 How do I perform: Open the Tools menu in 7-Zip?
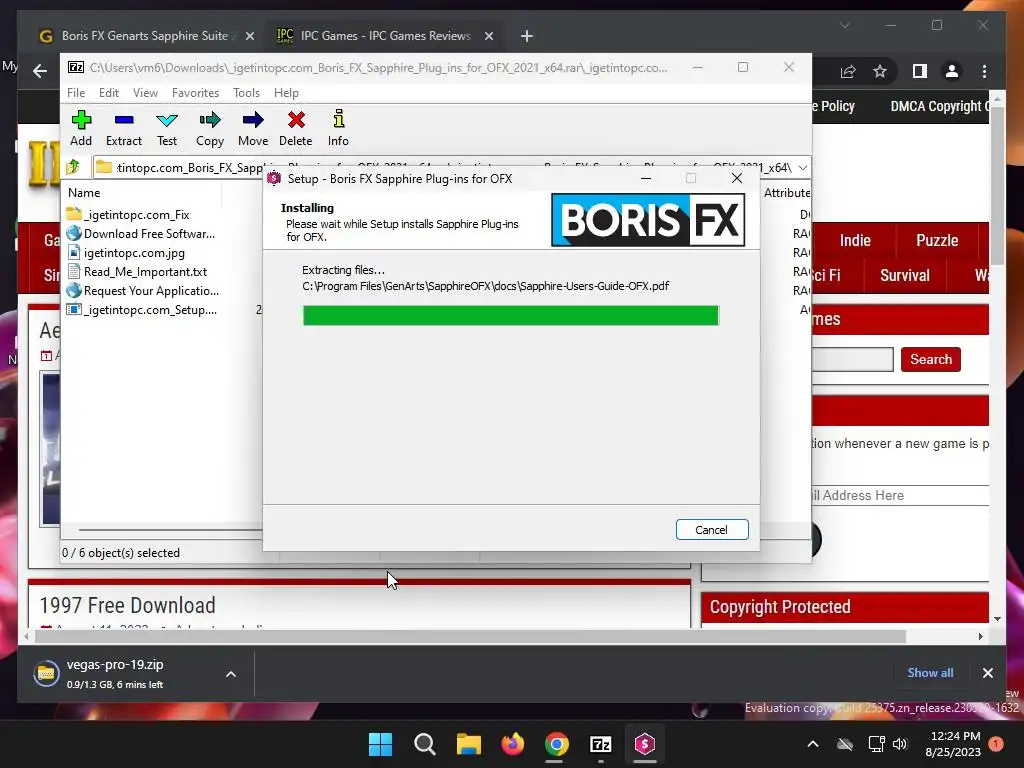pos(246,93)
